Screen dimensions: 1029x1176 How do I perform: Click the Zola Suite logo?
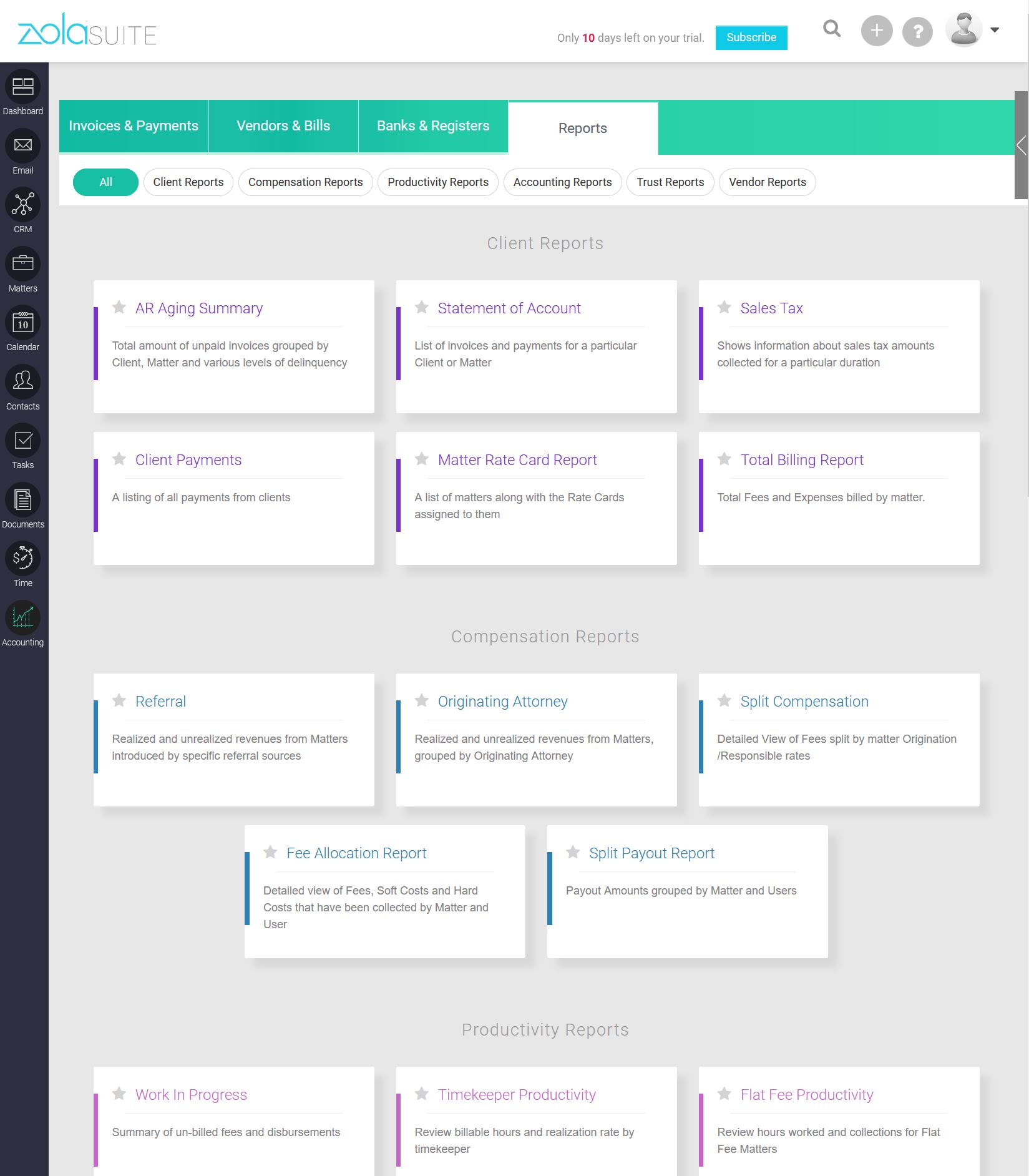point(87,31)
